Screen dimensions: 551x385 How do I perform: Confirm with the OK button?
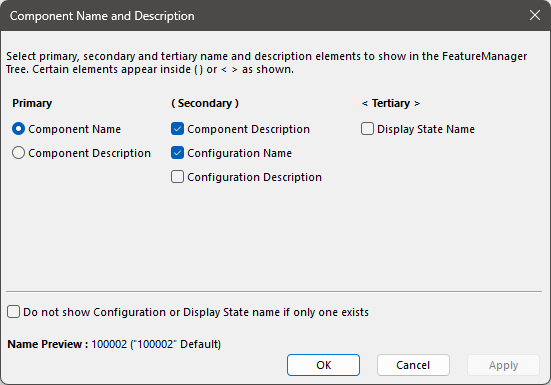coord(323,365)
